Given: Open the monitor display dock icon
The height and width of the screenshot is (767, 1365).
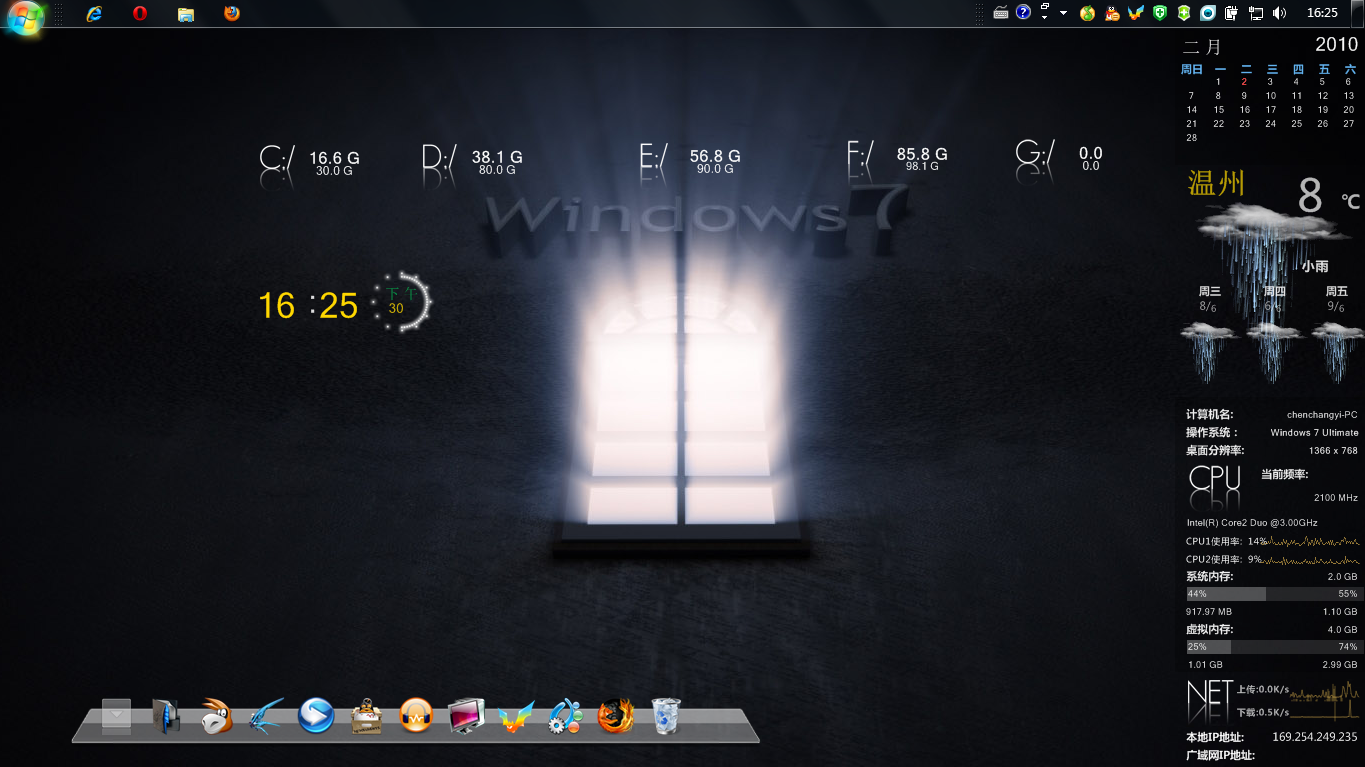Looking at the screenshot, I should coord(466,716).
